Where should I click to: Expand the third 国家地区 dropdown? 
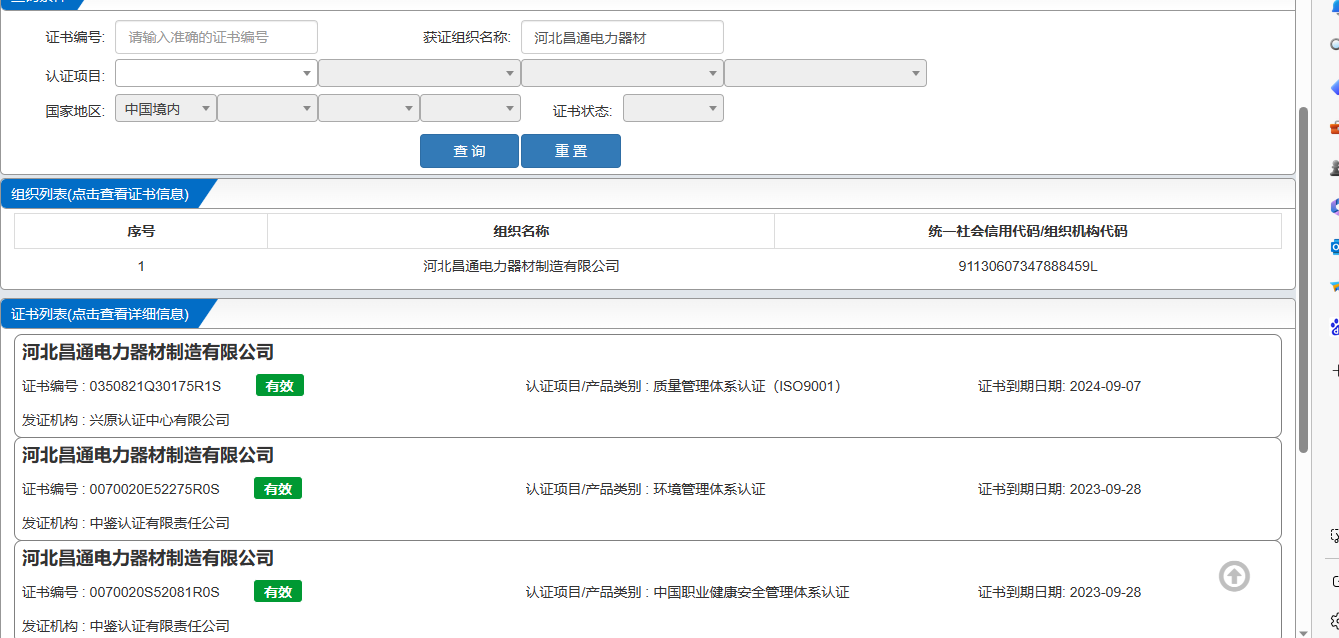point(369,108)
